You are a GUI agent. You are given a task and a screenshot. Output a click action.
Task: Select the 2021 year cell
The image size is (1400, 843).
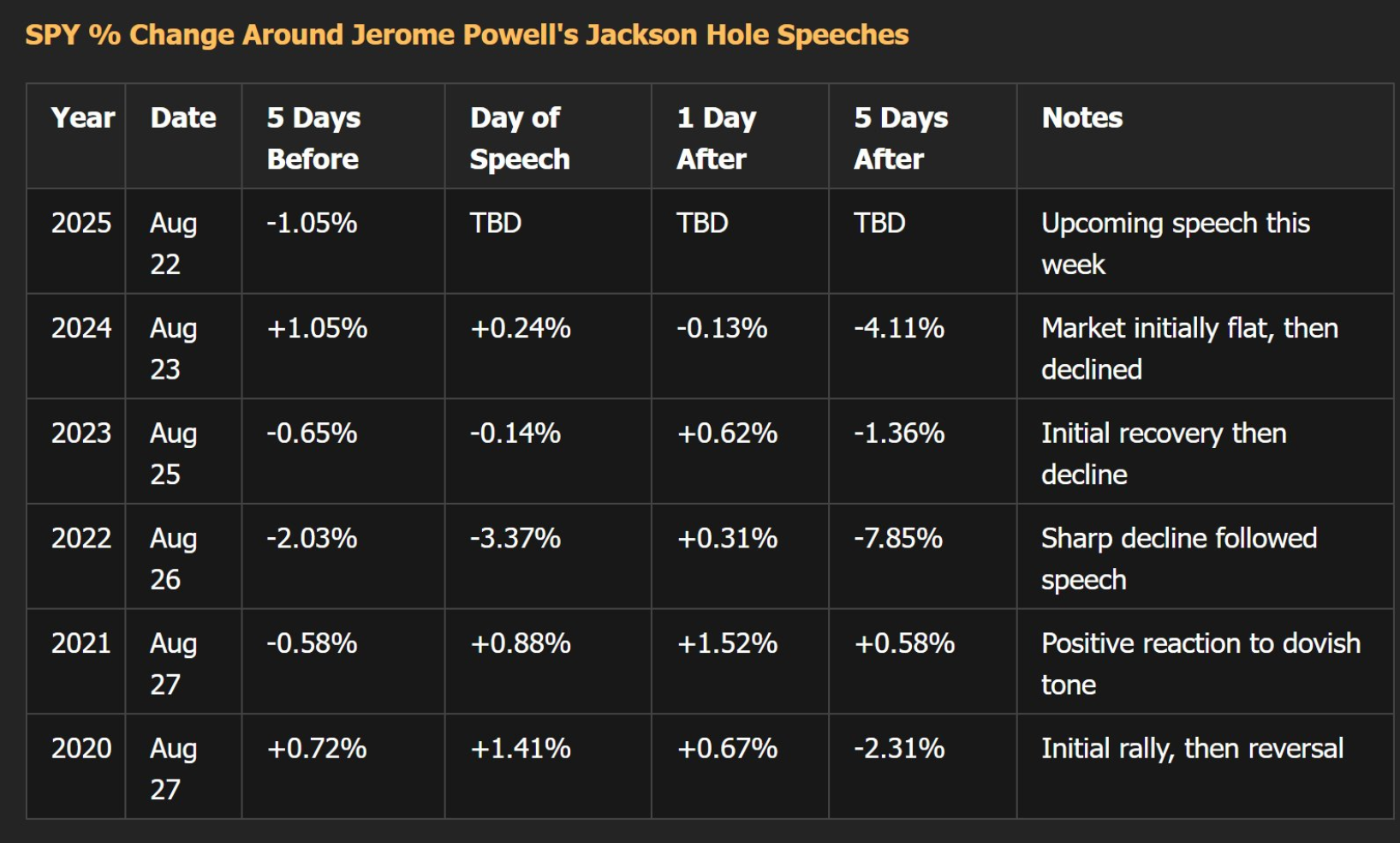click(x=81, y=643)
